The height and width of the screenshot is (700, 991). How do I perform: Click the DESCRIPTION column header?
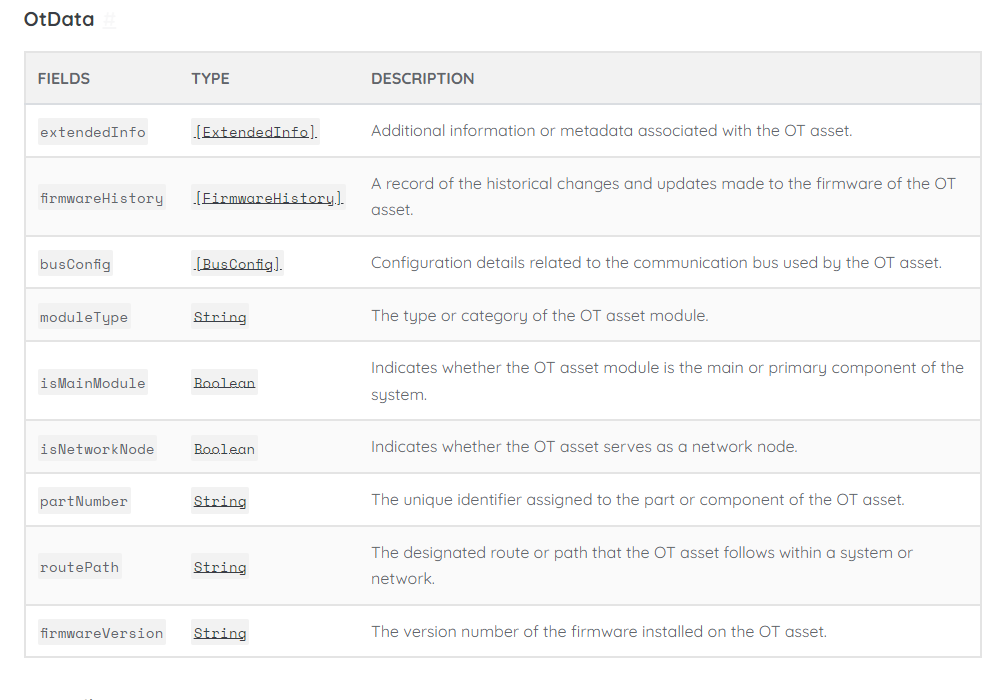422,78
